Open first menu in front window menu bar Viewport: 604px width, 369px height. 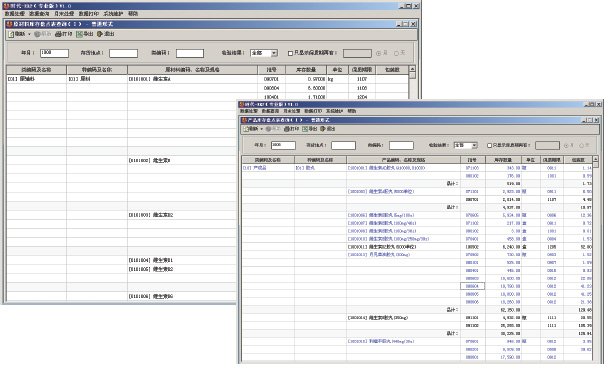pos(248,111)
